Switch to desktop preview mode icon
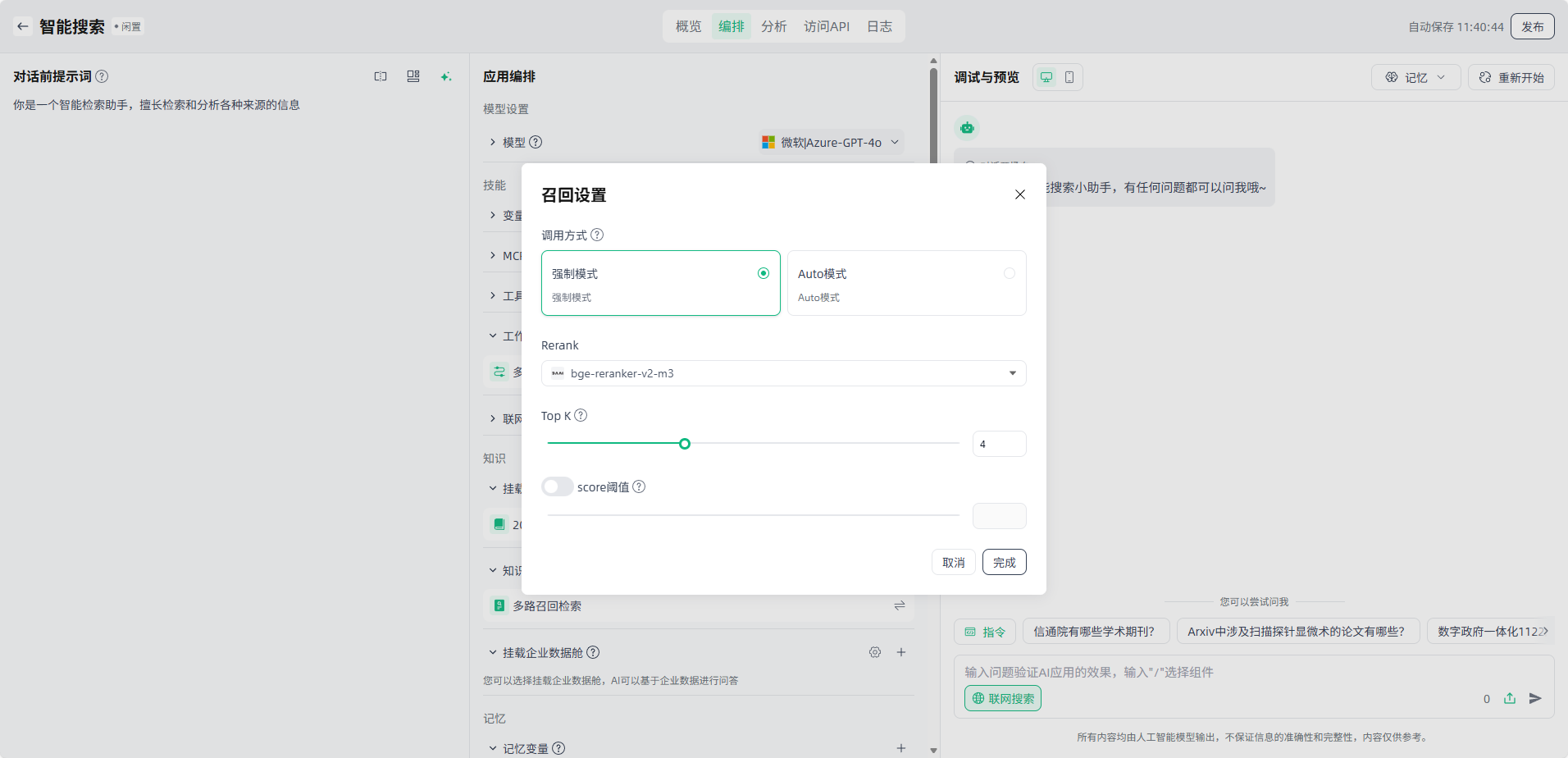The image size is (1568, 758). (x=1046, y=77)
